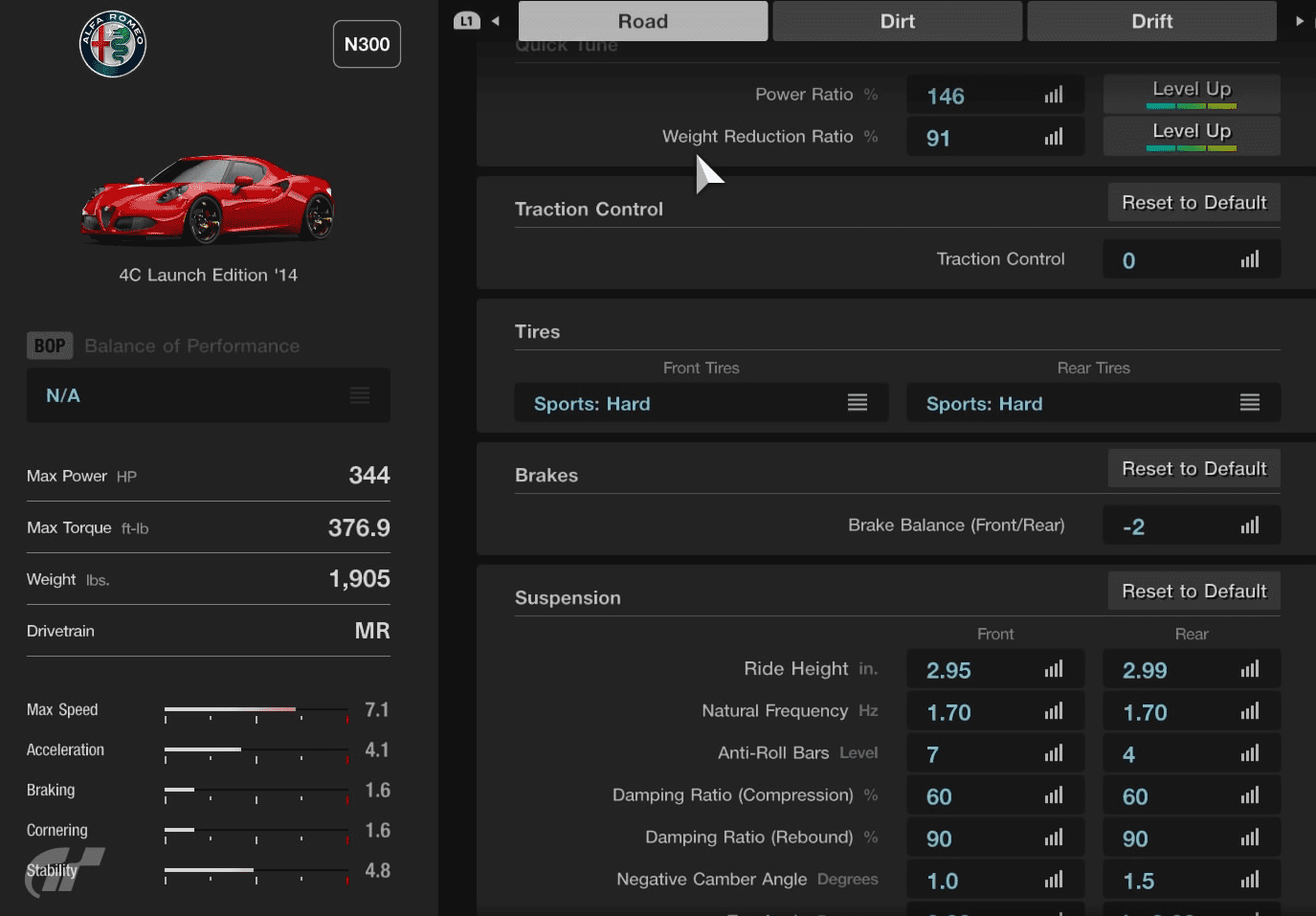Click the left arrow beside the Road tab
This screenshot has height=916, width=1316.
tap(495, 21)
